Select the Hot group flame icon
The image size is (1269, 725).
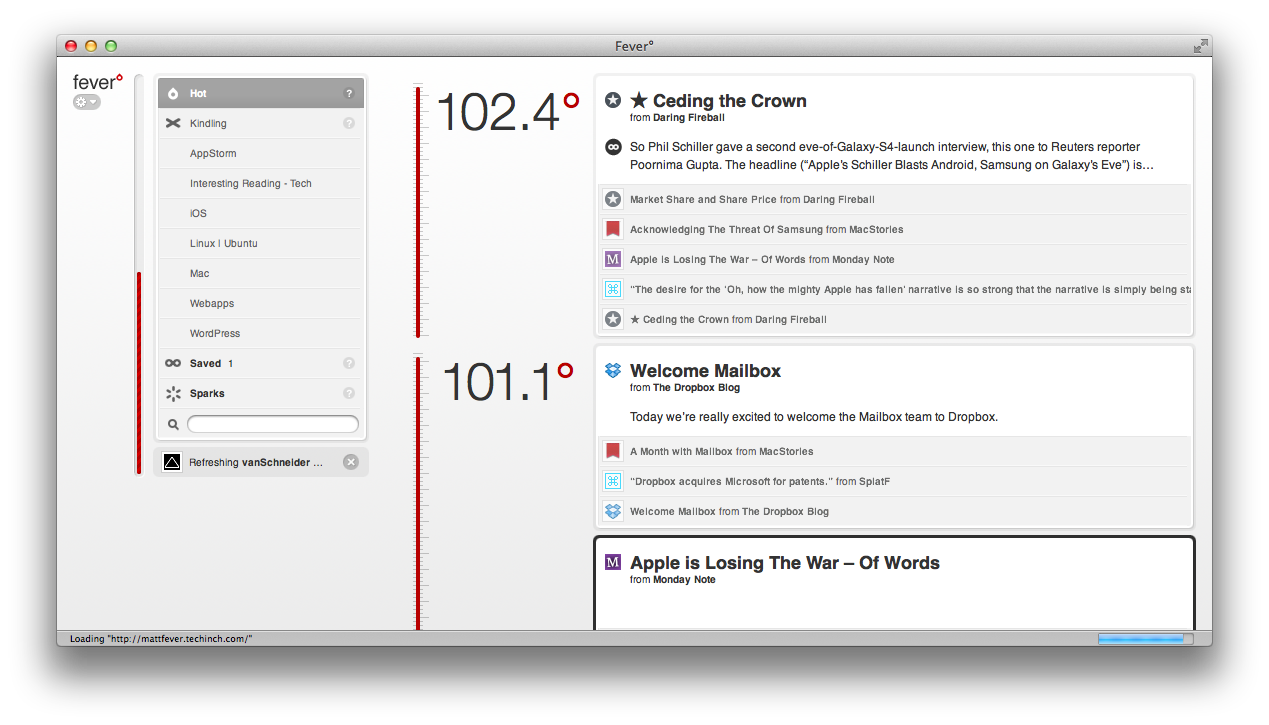coord(173,93)
